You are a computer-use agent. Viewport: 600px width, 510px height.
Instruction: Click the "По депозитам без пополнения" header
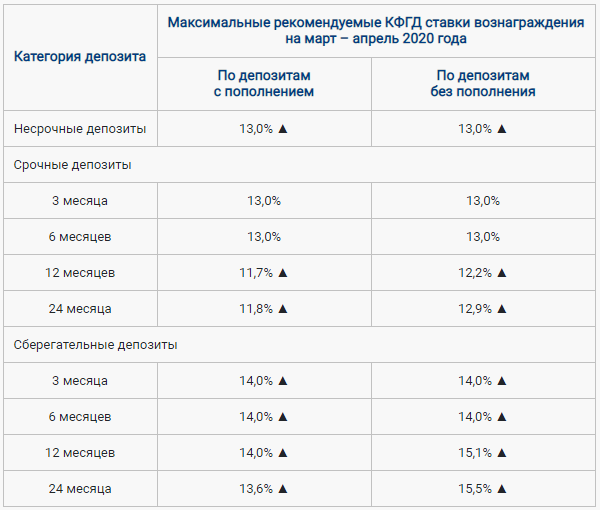[x=484, y=83]
